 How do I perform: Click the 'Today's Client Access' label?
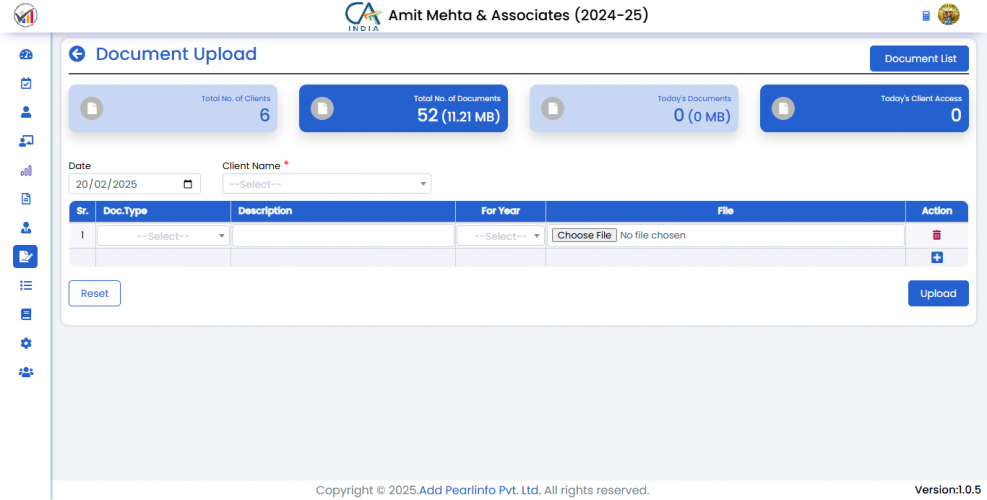[921, 99]
